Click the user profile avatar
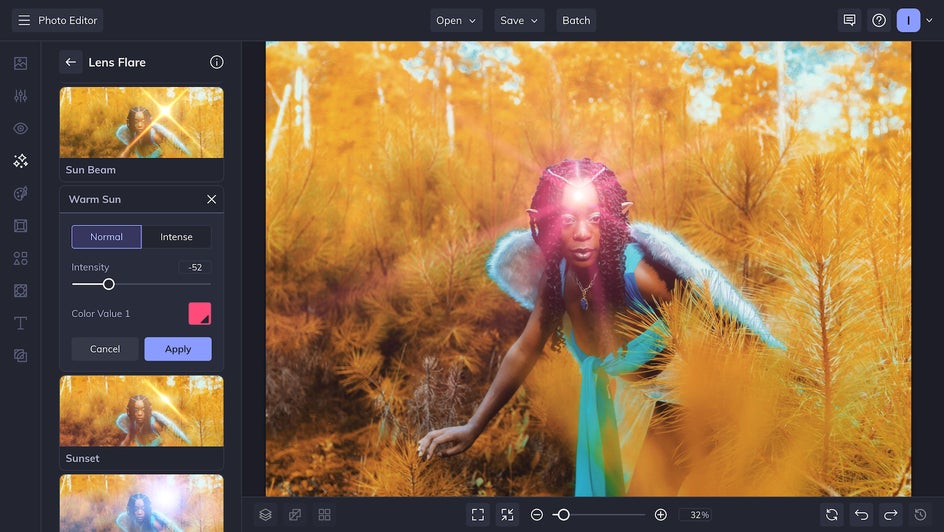Screen dimensions: 944x532 coord(908,20)
